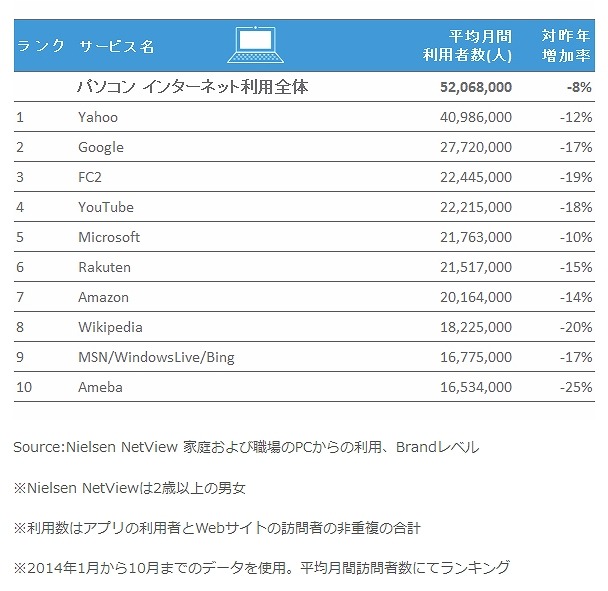608x591 pixels.
Task: Select the Wikipedia service name
Action: pos(110,327)
